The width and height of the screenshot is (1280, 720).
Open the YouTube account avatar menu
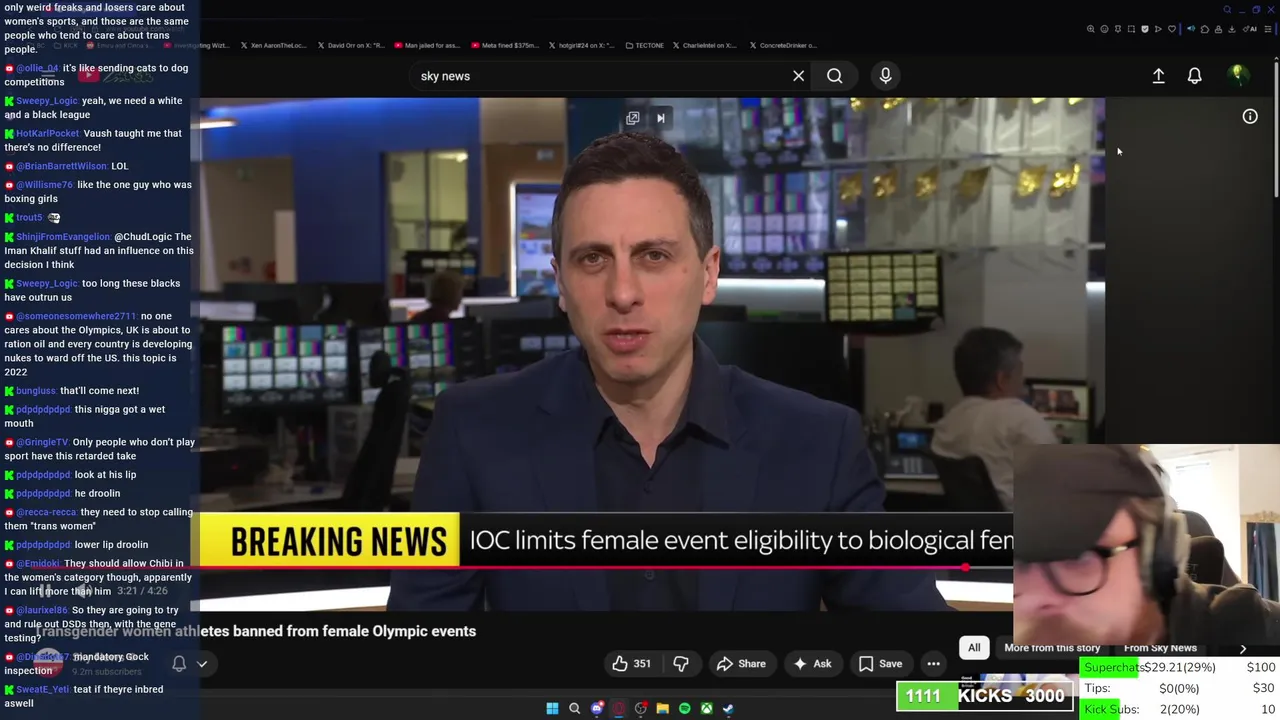(x=1238, y=76)
